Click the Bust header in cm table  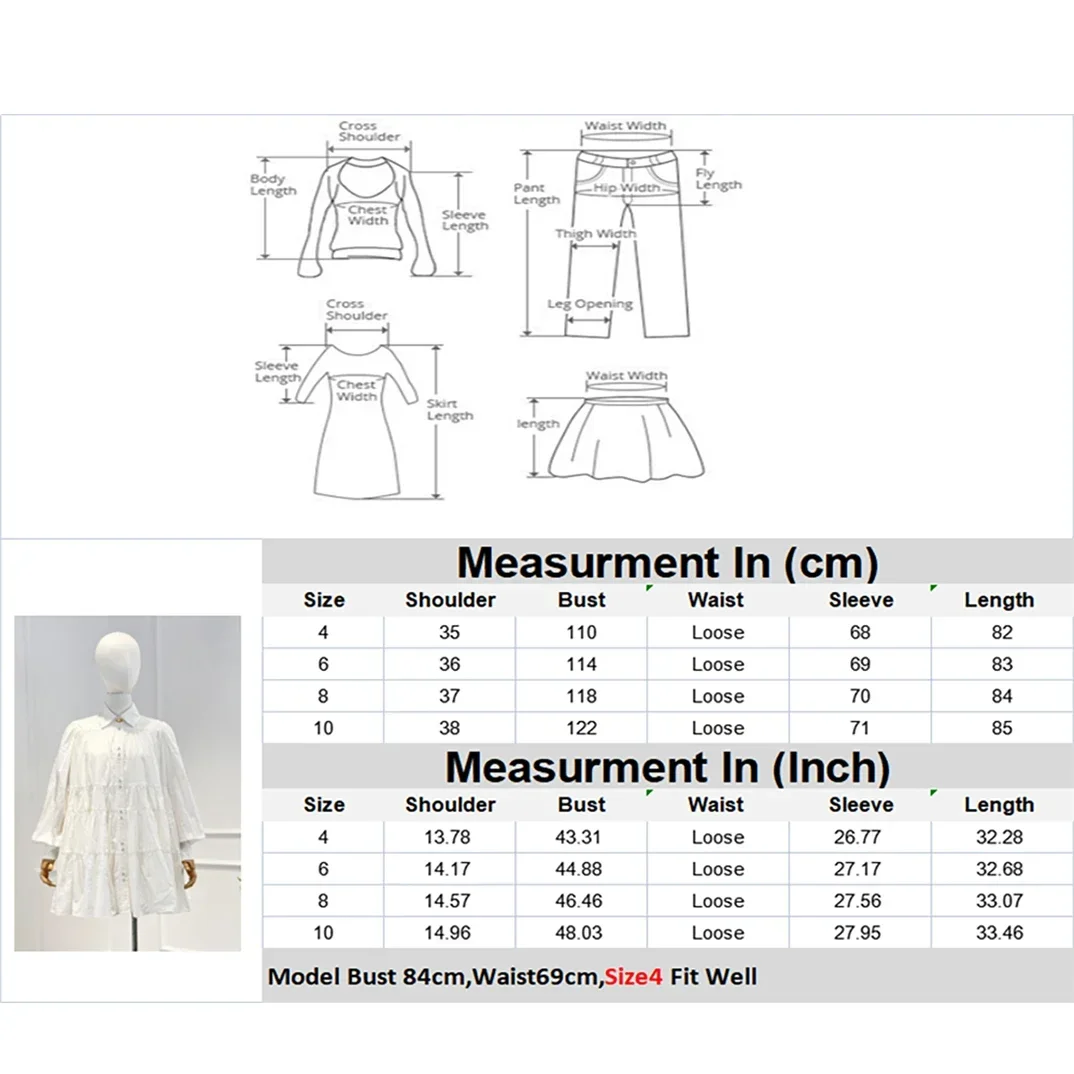click(x=582, y=600)
